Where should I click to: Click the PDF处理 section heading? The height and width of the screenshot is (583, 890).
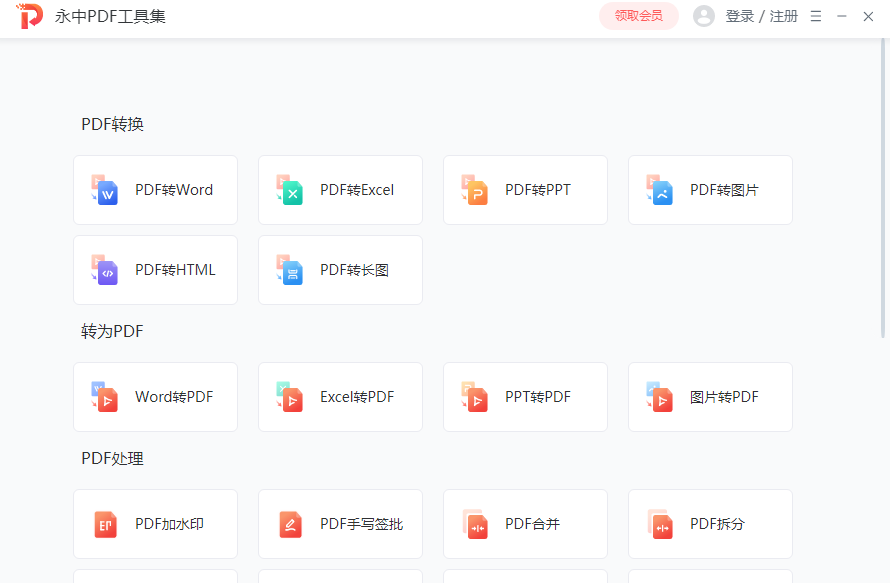click(x=112, y=459)
